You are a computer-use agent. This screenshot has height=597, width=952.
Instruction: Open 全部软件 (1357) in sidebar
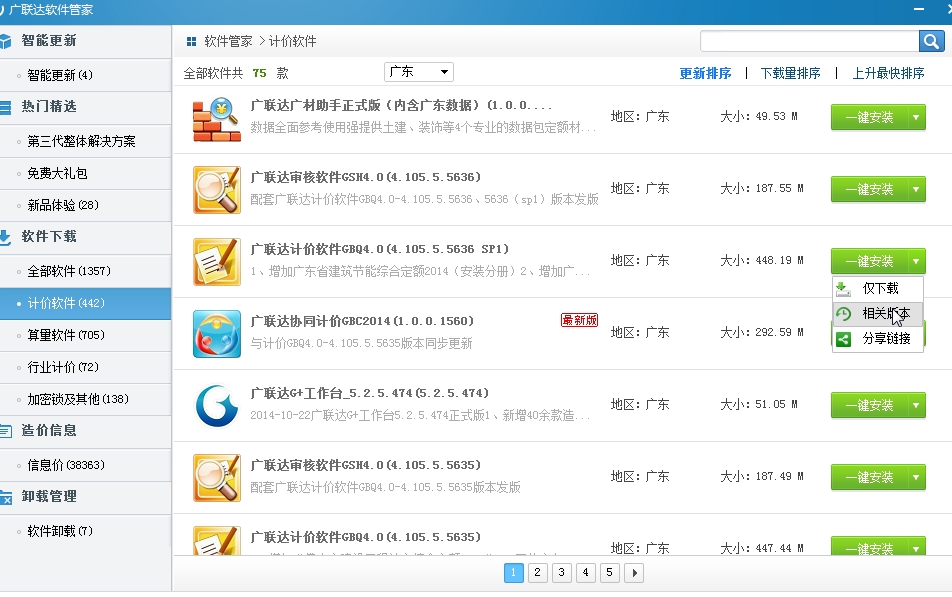(x=85, y=271)
